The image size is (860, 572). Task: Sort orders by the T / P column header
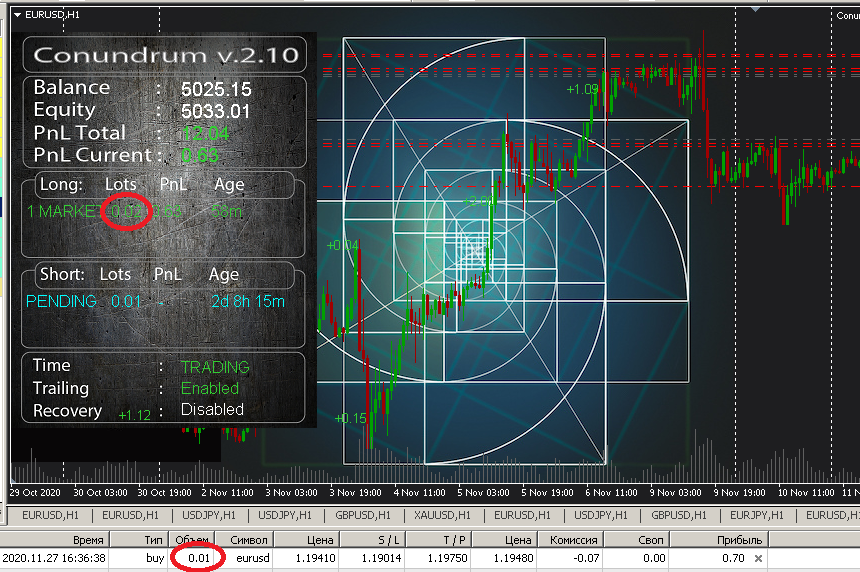[439, 540]
